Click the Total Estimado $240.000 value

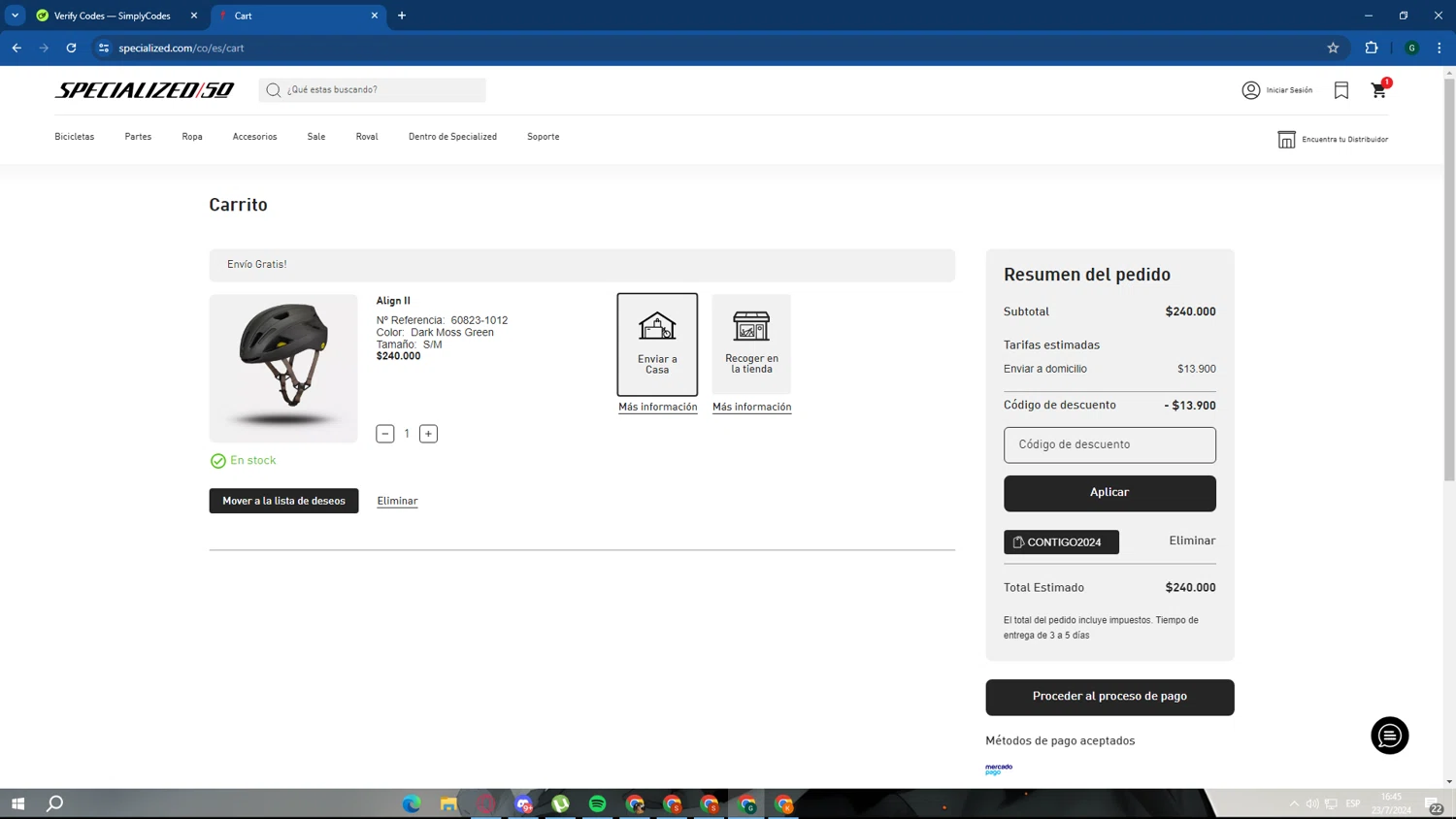click(x=1190, y=588)
